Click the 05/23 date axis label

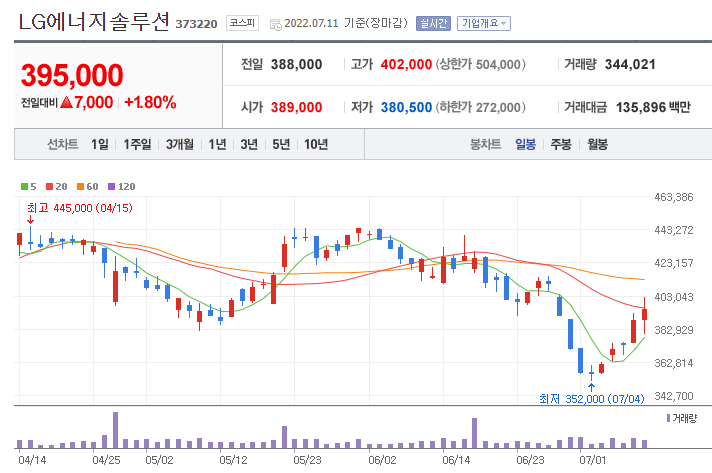coord(307,460)
